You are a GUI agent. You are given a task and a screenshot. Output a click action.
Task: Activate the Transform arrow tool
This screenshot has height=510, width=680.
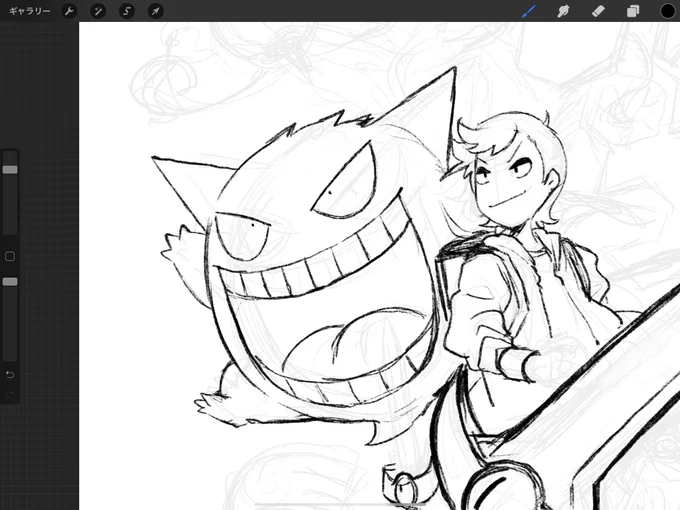point(155,11)
